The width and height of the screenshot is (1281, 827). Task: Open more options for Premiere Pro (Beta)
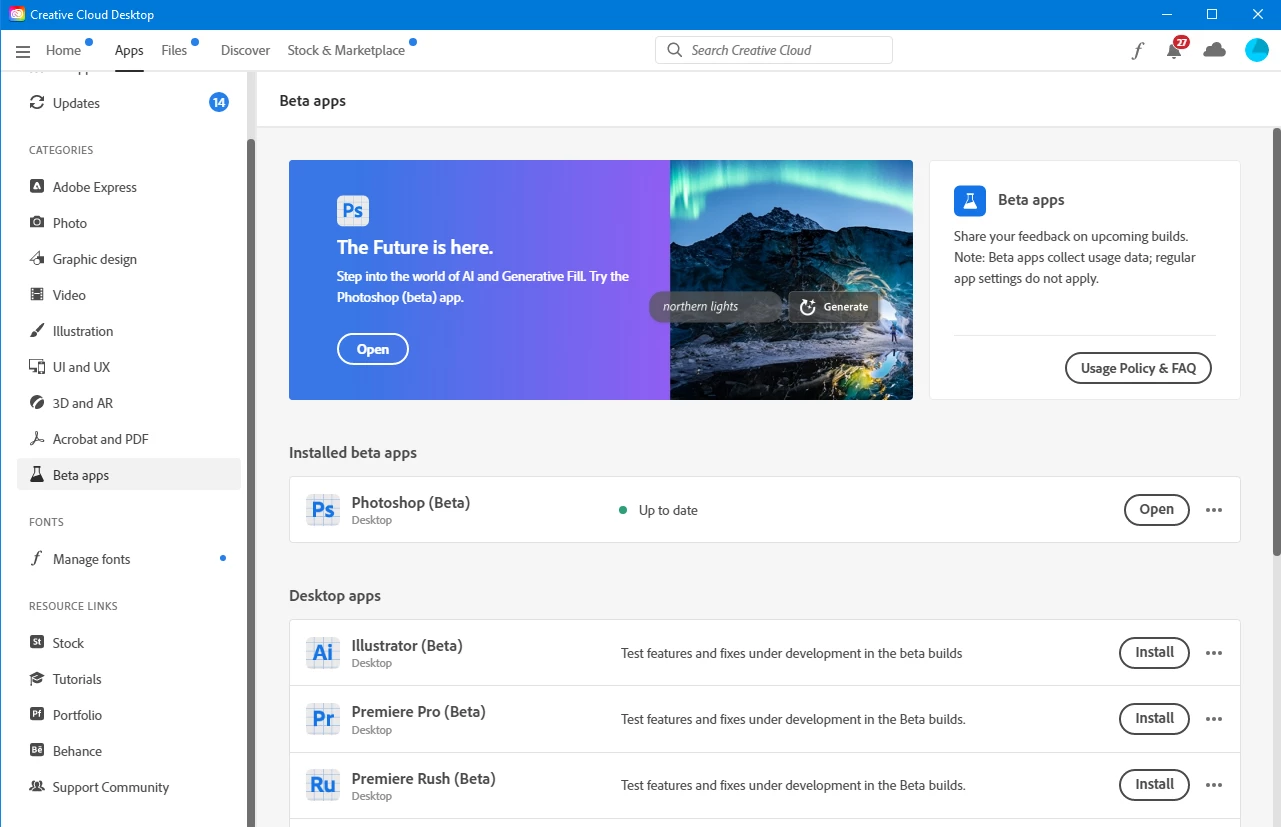pos(1214,719)
